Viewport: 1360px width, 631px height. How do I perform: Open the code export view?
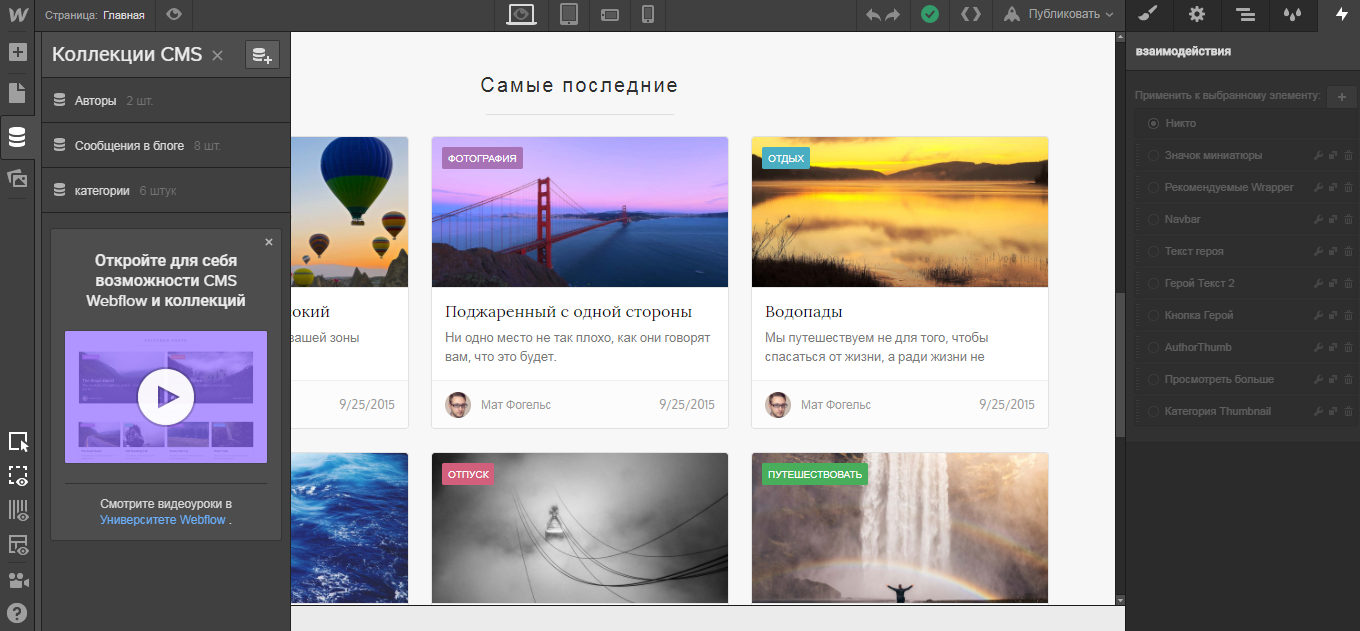(970, 15)
